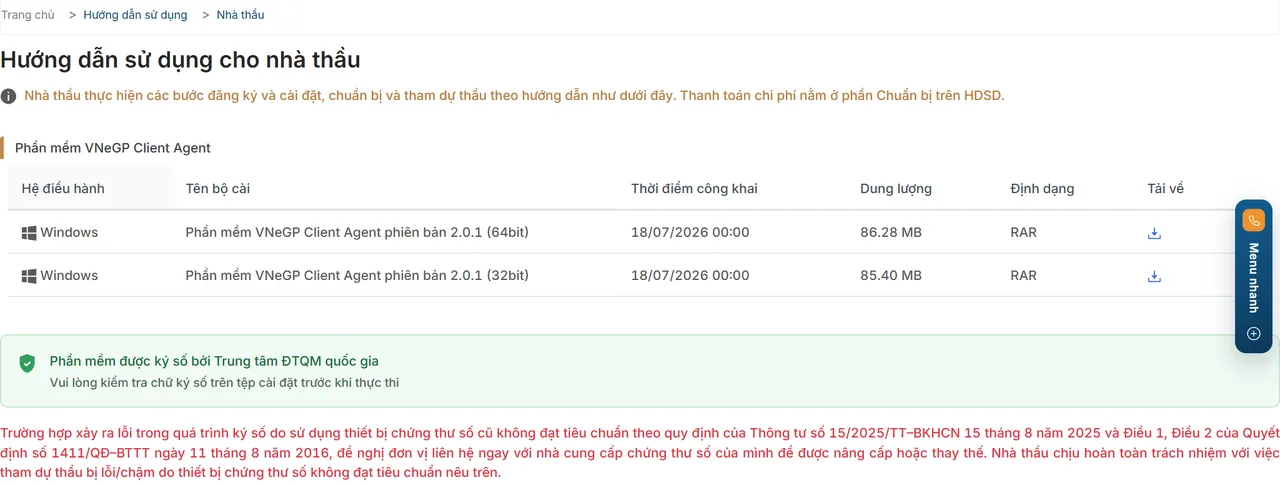The width and height of the screenshot is (1280, 485).
Task: Click the 86.28 MB size cell
Action: pyautogui.click(x=890, y=233)
